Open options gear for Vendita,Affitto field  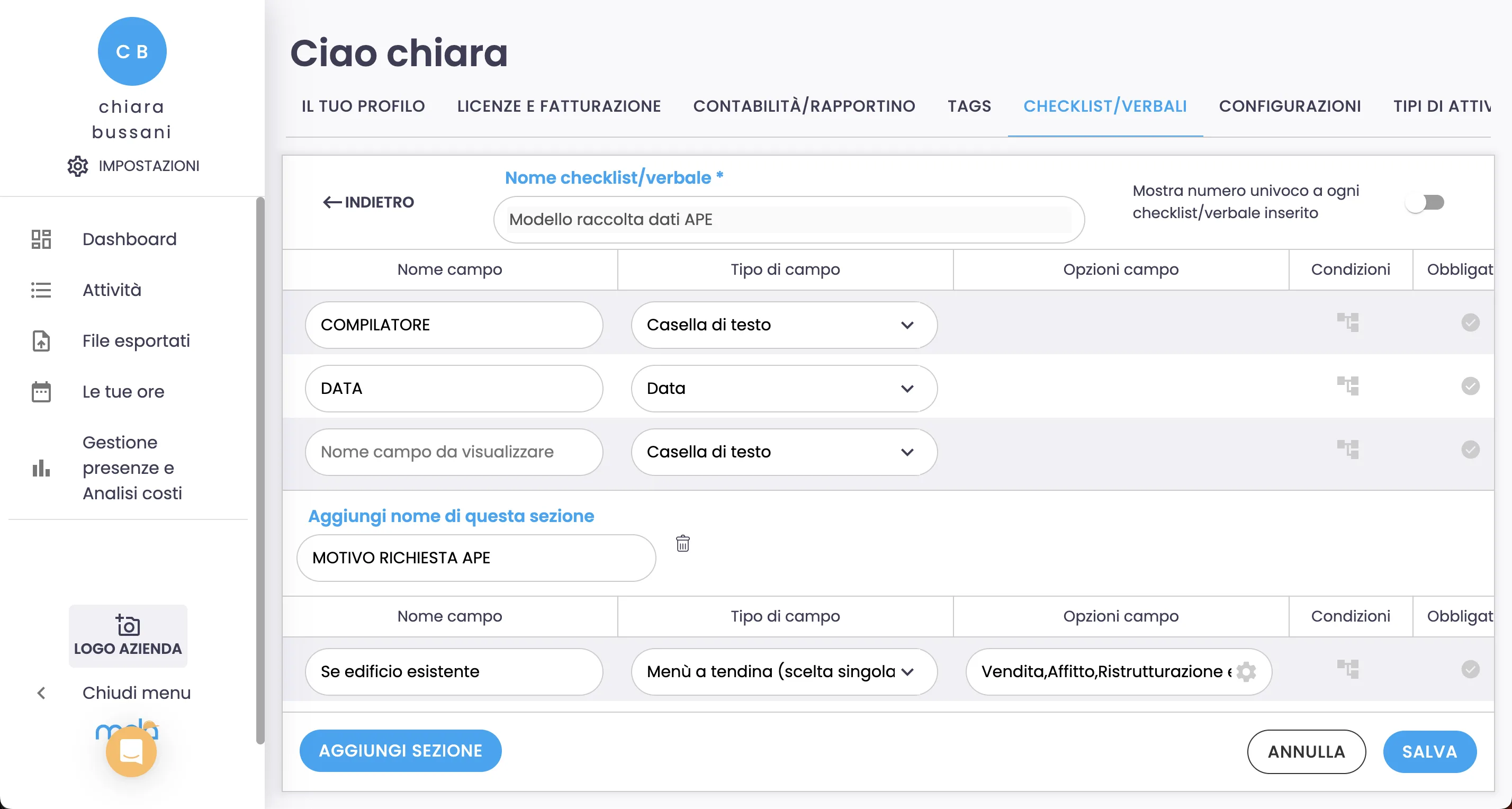[x=1246, y=671]
